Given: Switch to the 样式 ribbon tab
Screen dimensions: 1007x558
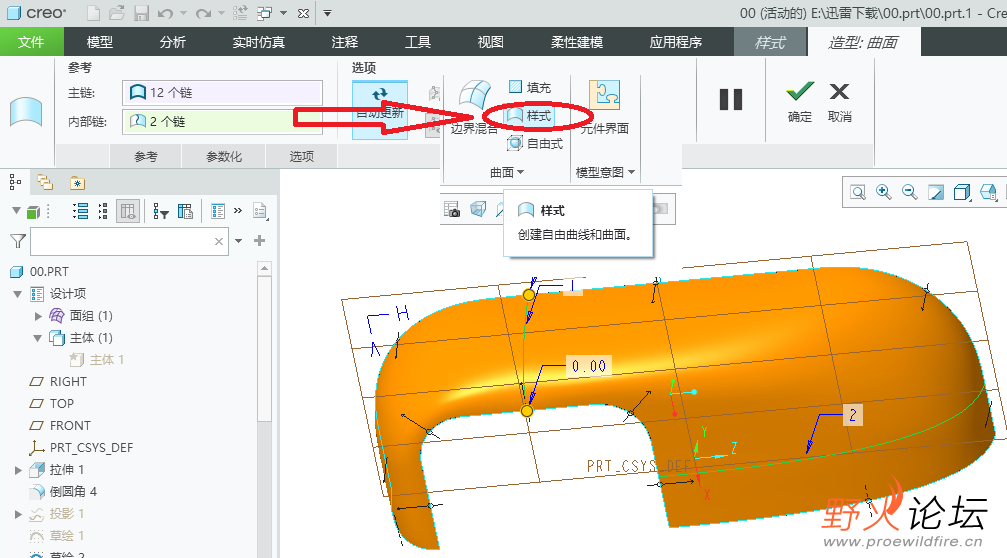Looking at the screenshot, I should (770, 42).
